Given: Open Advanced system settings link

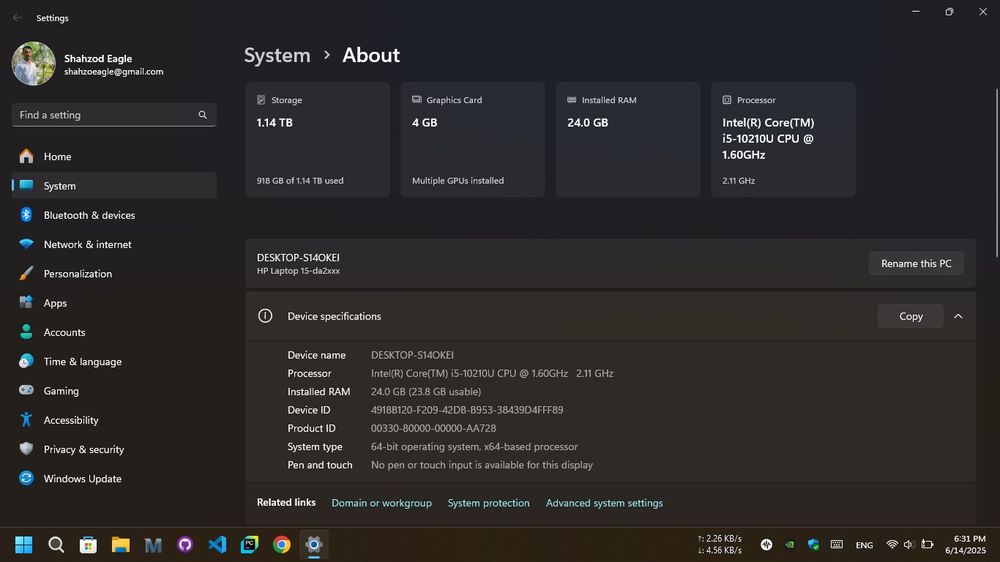Looking at the screenshot, I should pyautogui.click(x=604, y=503).
